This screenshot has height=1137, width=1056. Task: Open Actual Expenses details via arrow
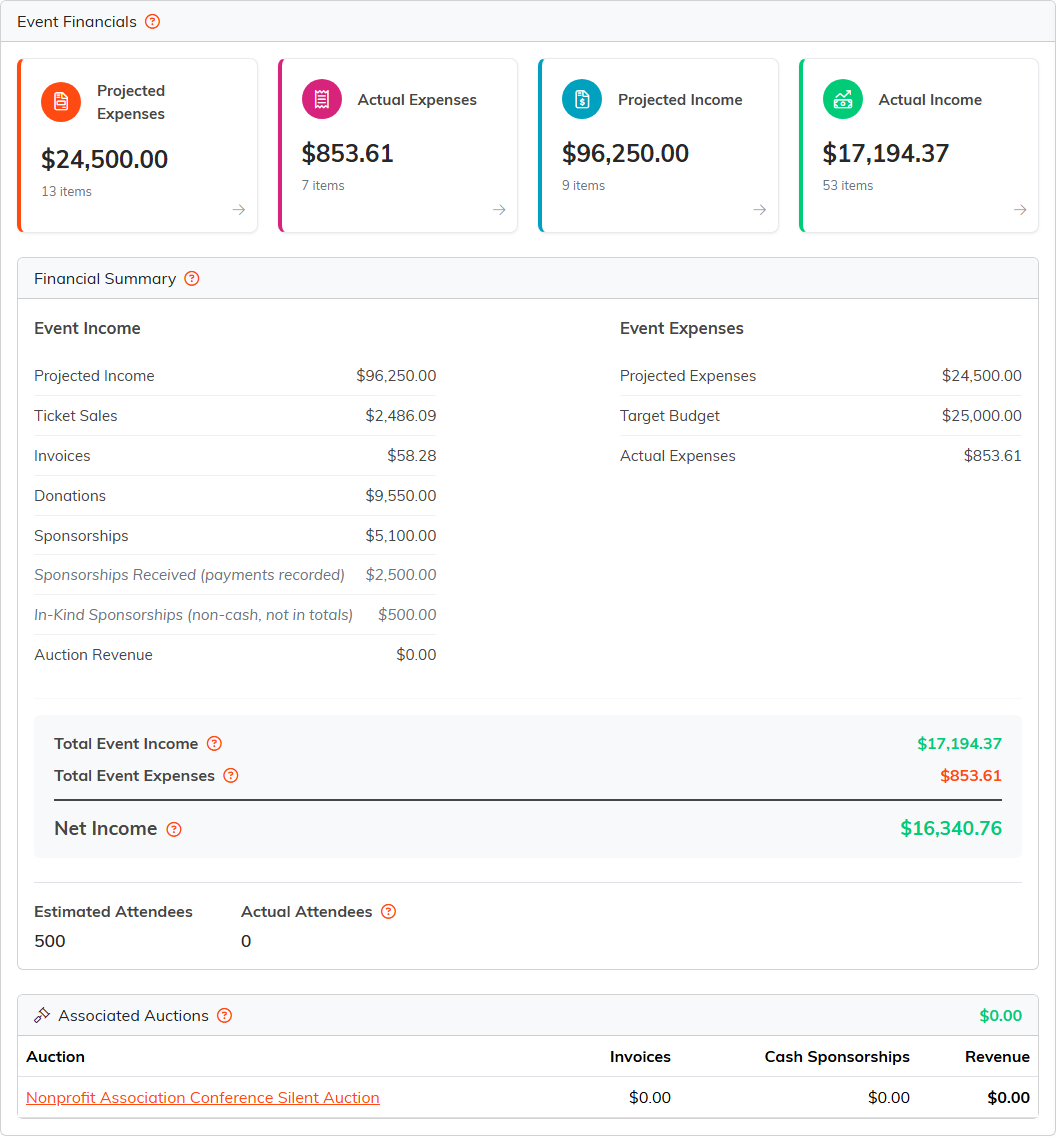pos(499,210)
